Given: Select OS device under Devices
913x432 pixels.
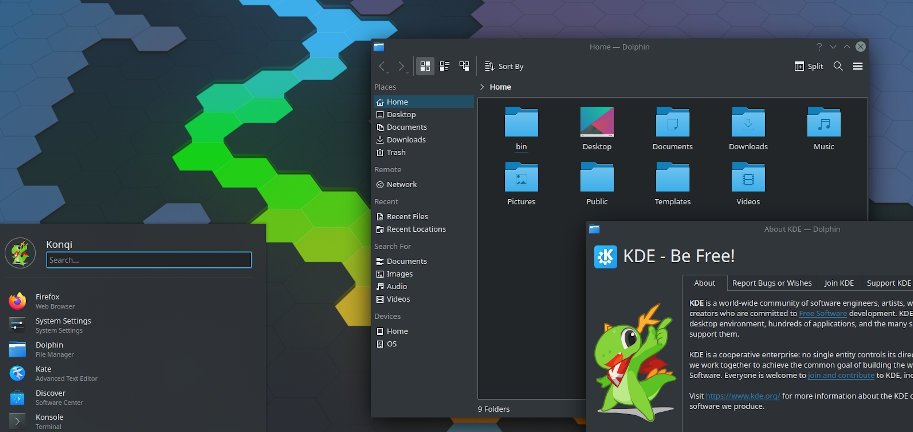Looking at the screenshot, I should point(423,344).
